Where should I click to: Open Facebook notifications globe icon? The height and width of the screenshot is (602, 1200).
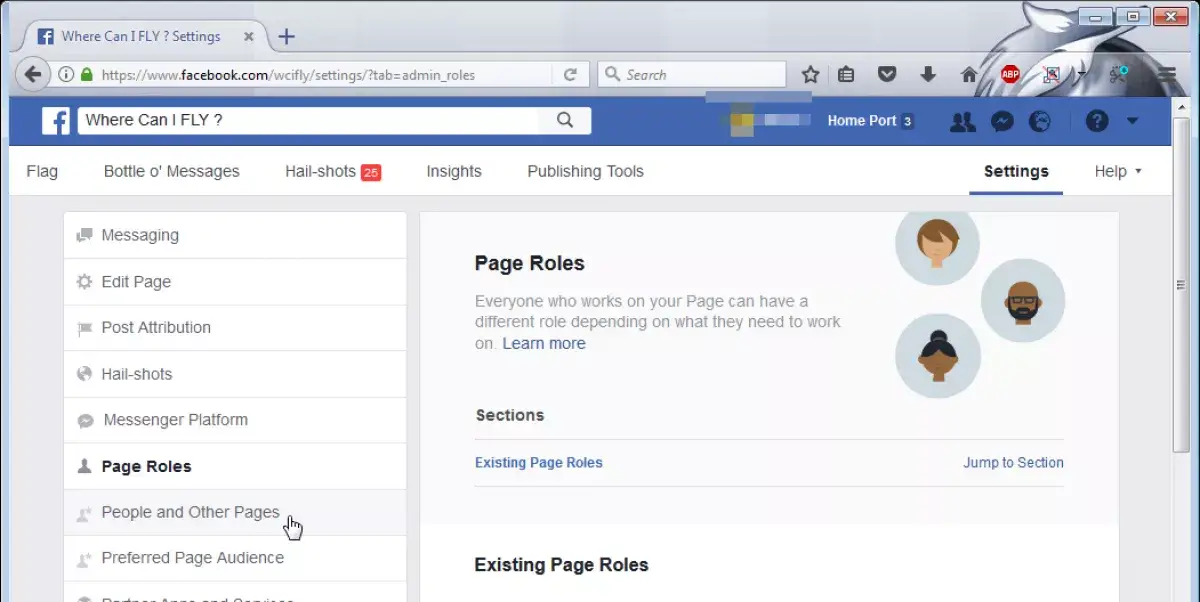(x=1040, y=121)
